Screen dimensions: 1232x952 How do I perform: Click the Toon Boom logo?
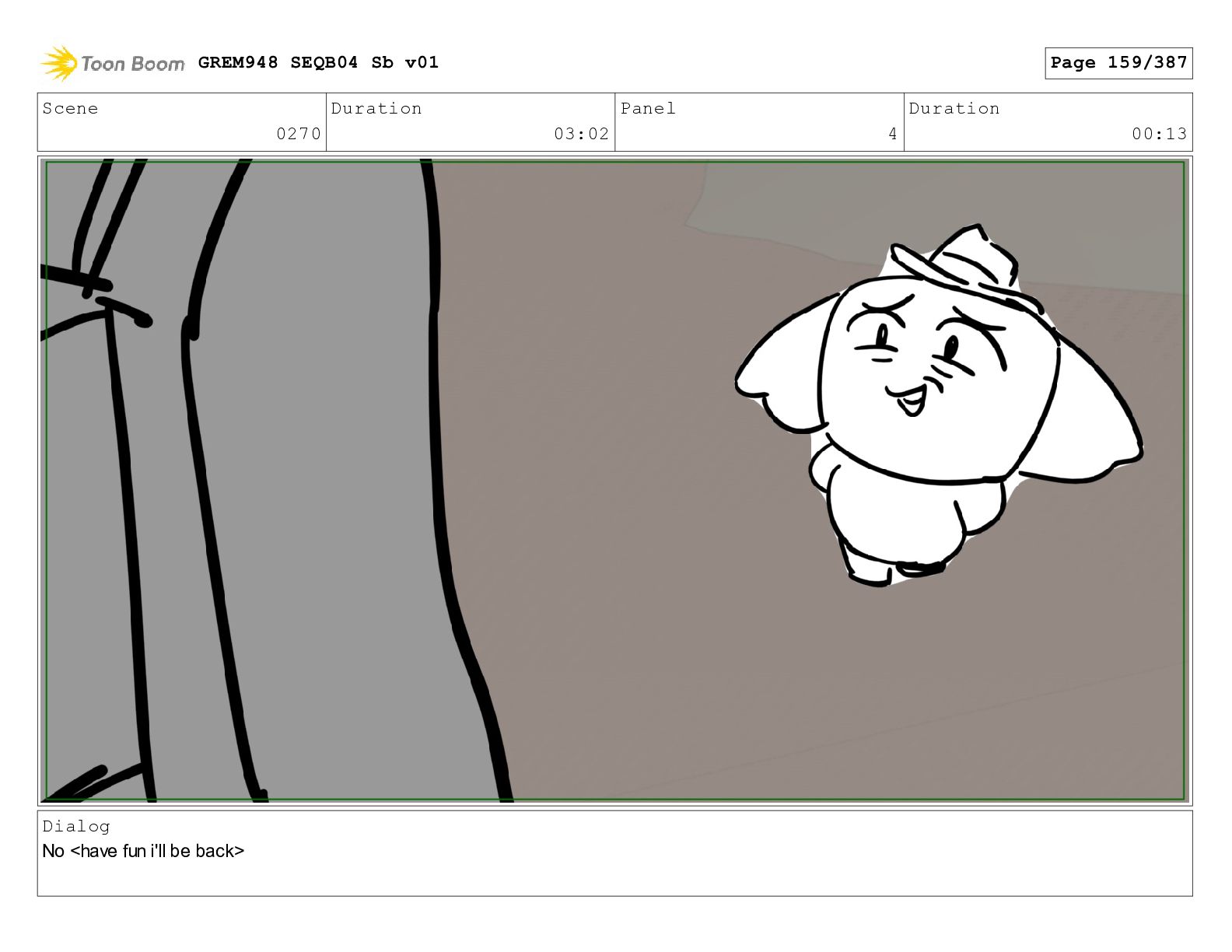coord(112,63)
